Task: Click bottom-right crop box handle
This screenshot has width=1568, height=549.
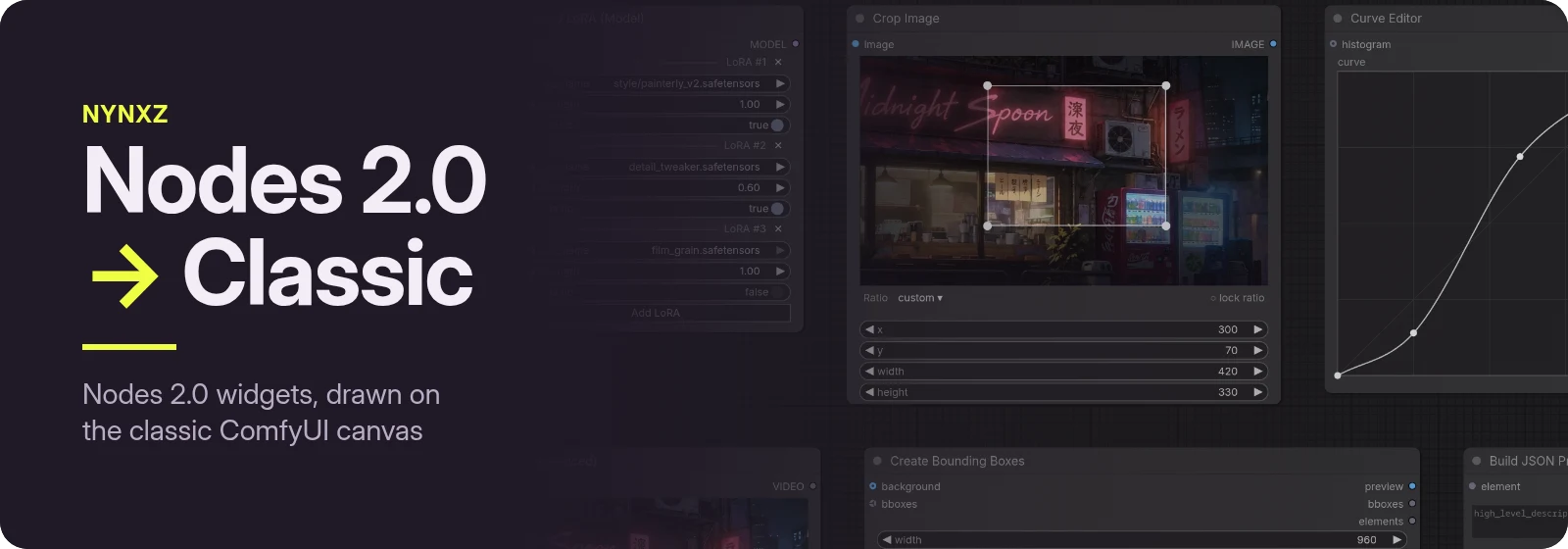Action: tap(1165, 225)
